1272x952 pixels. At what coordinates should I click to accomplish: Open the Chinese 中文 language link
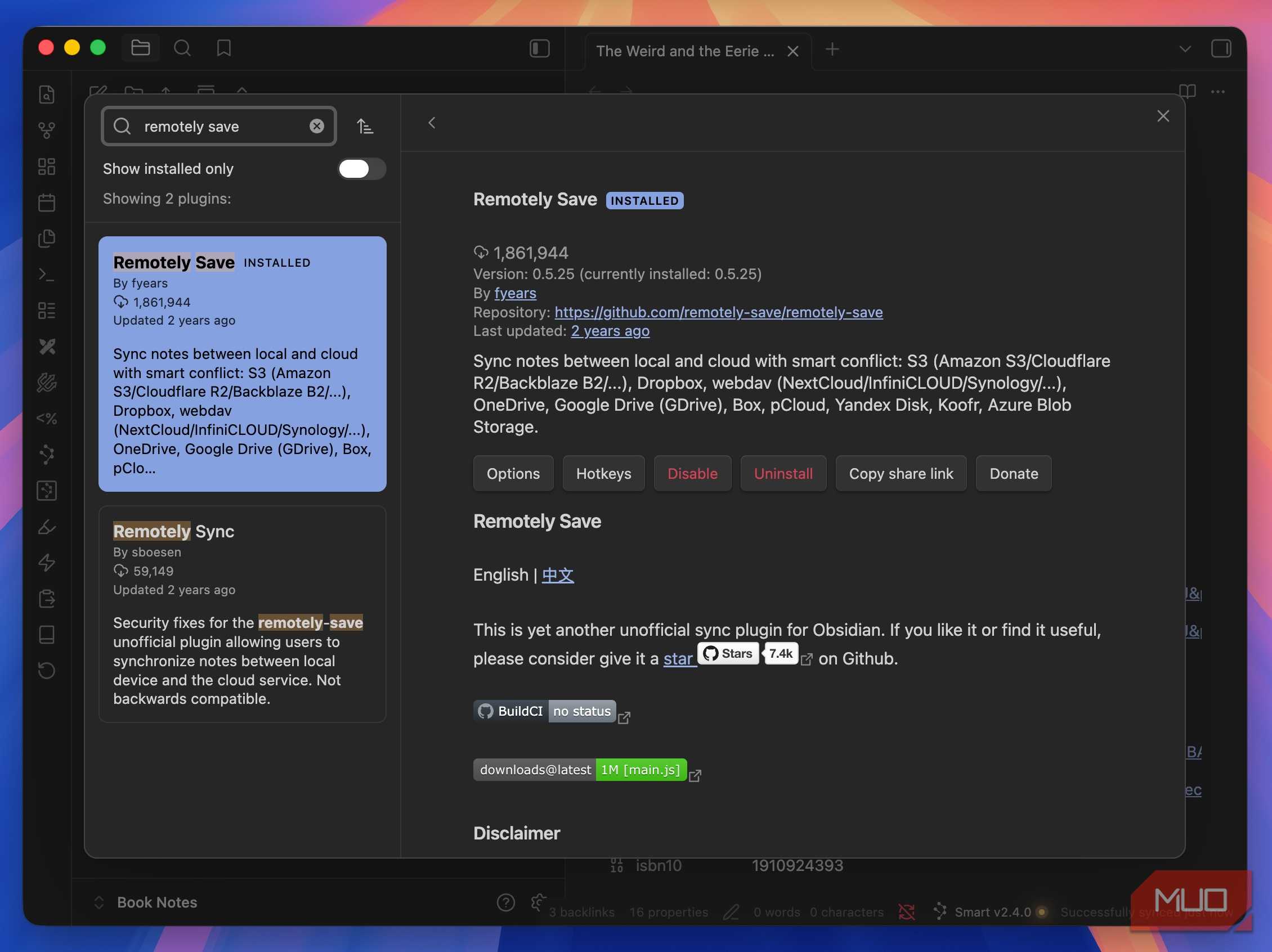pyautogui.click(x=557, y=575)
